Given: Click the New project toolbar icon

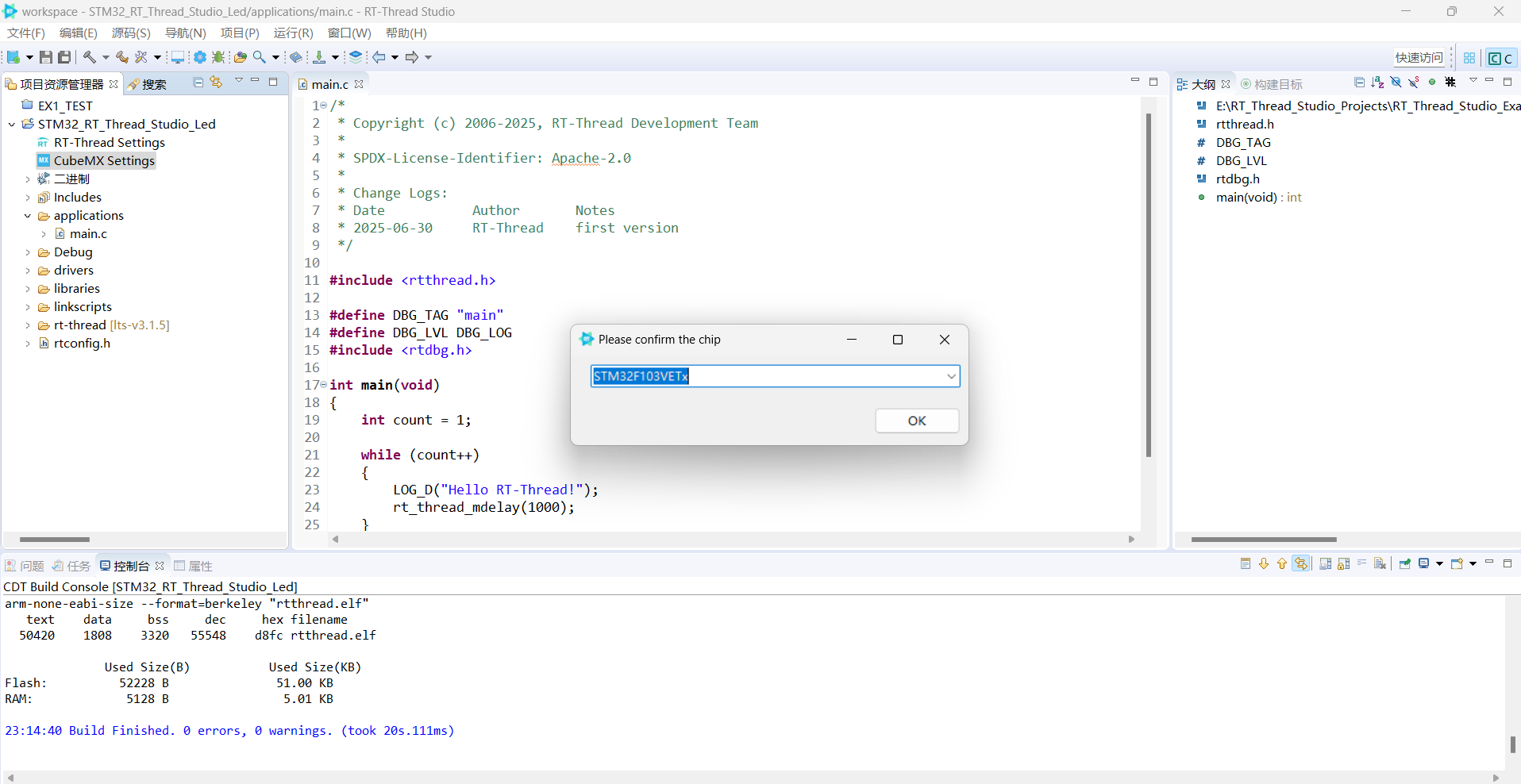Looking at the screenshot, I should click(13, 57).
